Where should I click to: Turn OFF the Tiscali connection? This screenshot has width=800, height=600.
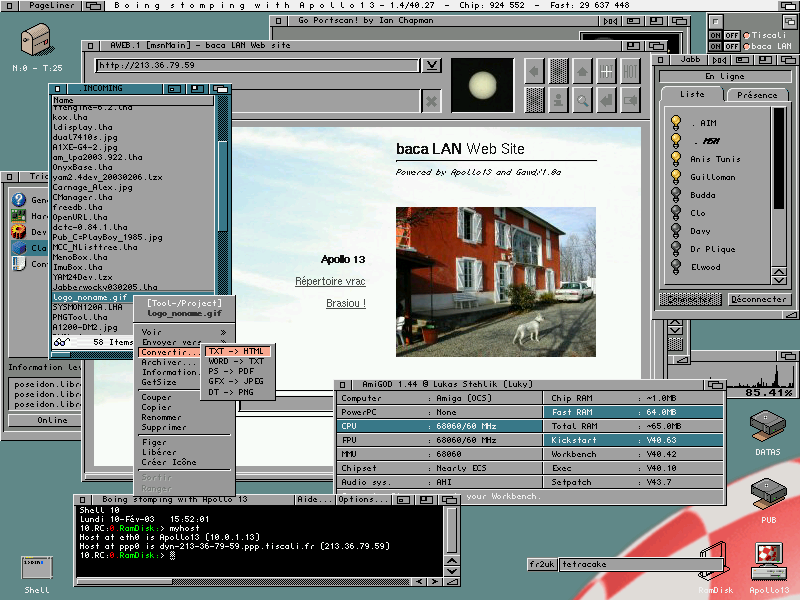[730, 35]
